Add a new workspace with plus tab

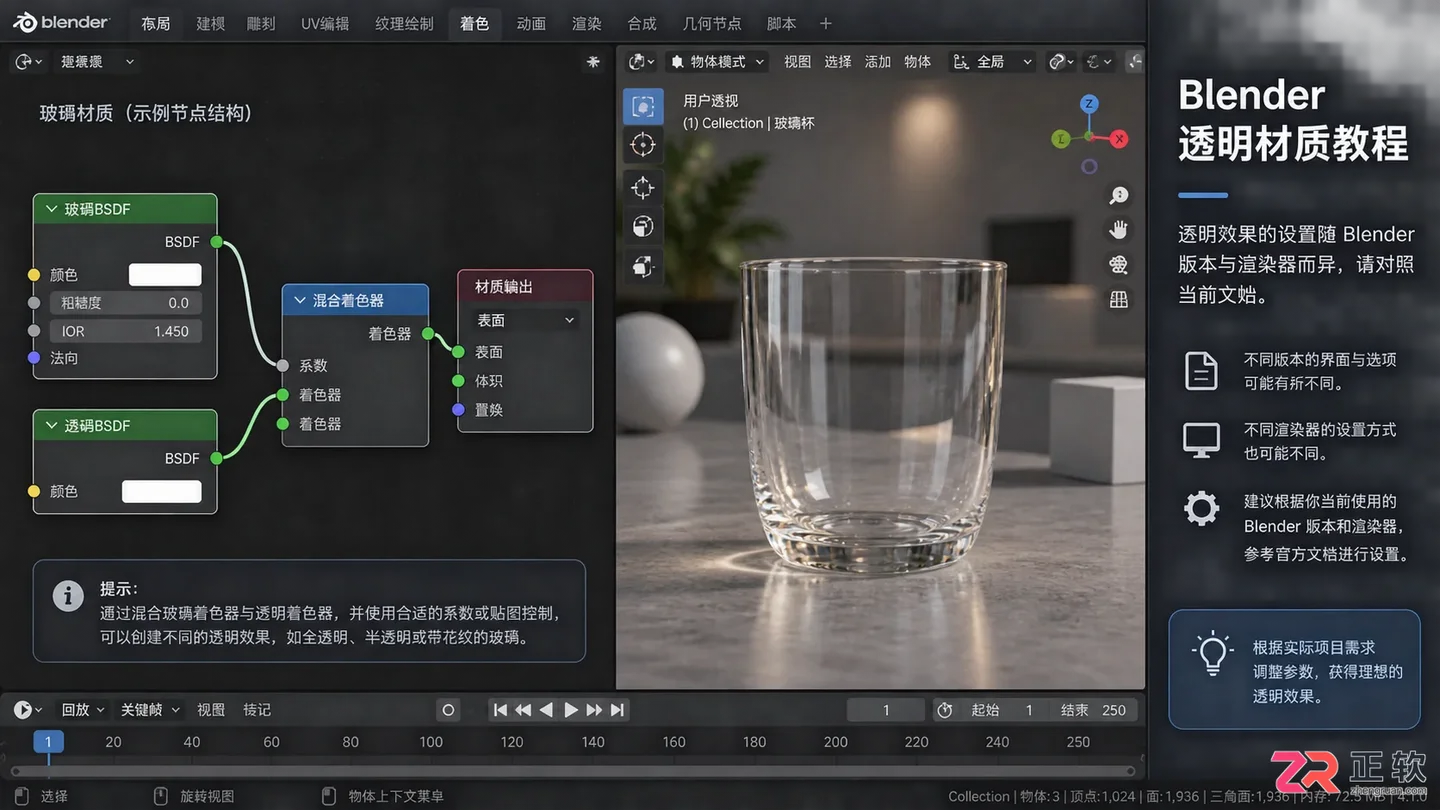(x=825, y=23)
